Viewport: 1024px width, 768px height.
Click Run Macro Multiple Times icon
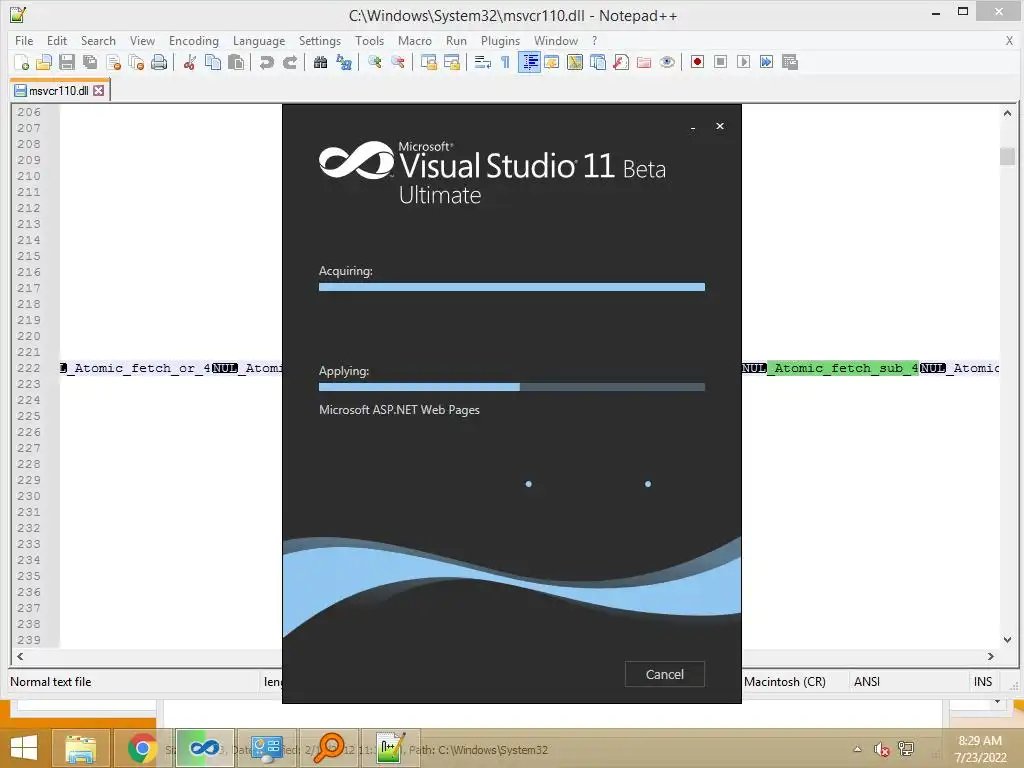pyautogui.click(x=766, y=62)
